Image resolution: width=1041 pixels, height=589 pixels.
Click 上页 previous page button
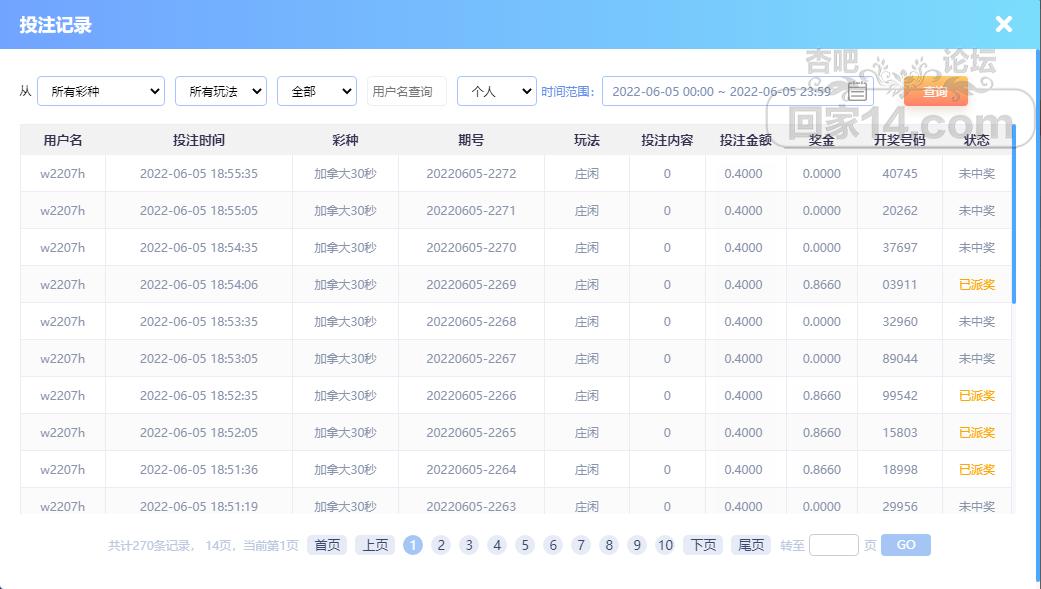pyautogui.click(x=375, y=545)
